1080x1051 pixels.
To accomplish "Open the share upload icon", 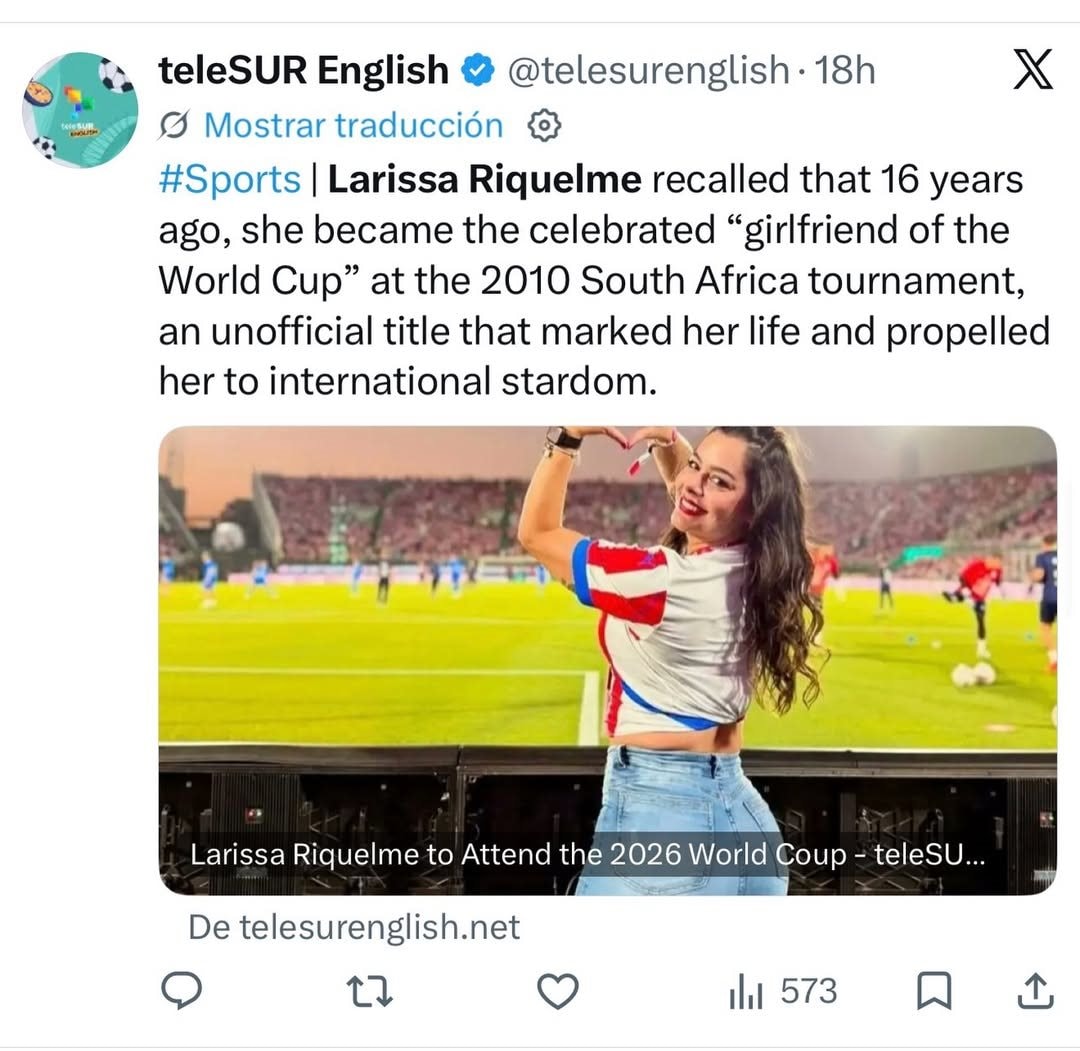I will (1035, 990).
